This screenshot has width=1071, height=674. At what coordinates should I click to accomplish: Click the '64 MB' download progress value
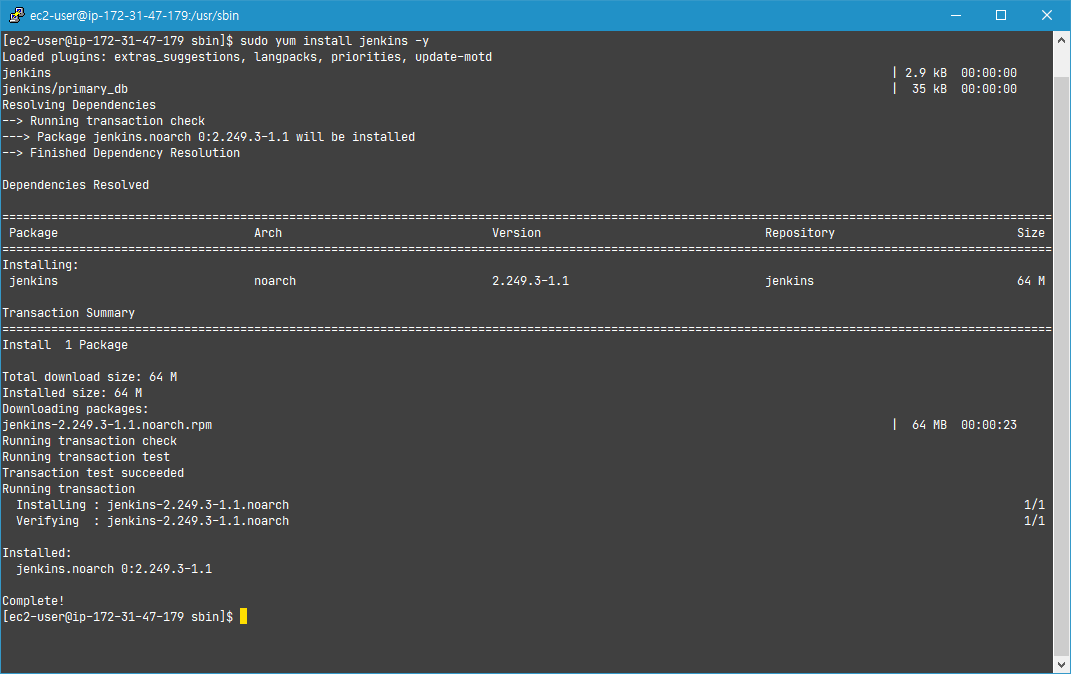tap(930, 425)
